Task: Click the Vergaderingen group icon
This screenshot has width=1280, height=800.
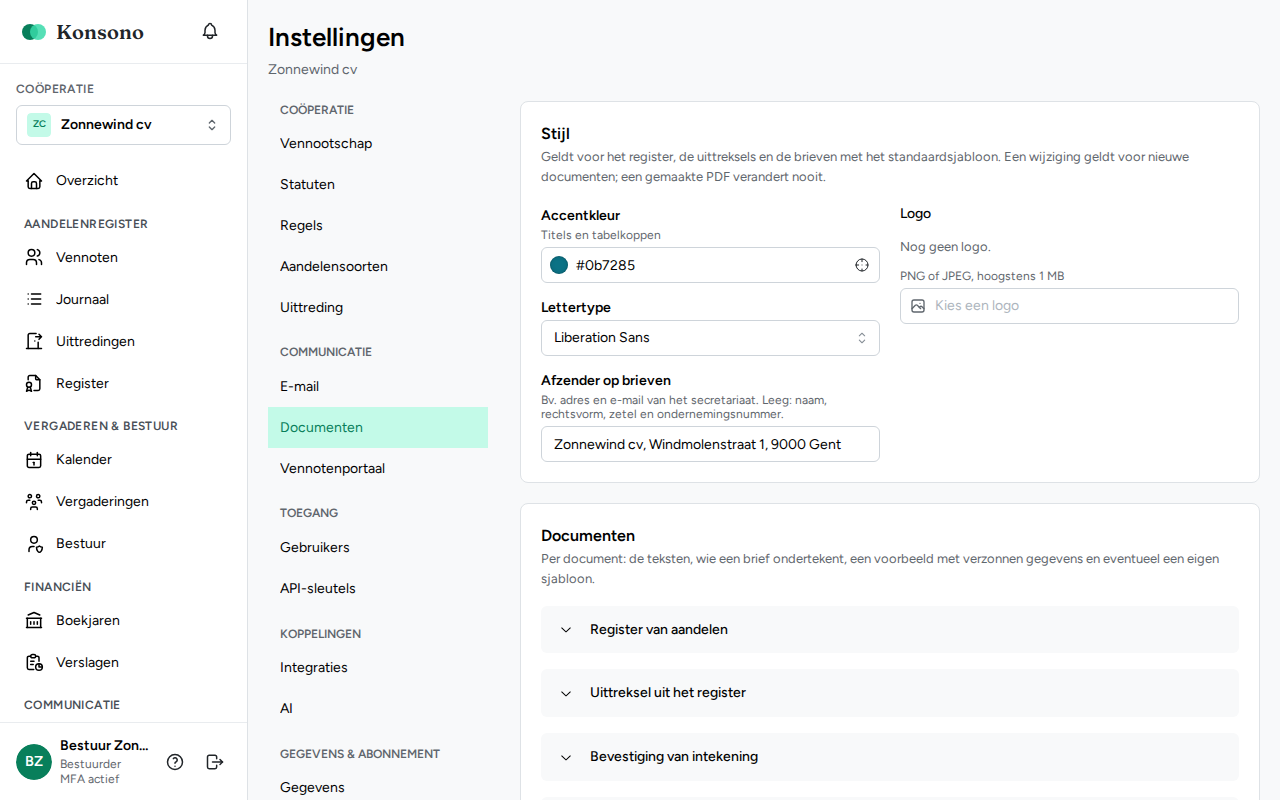Action: [x=34, y=502]
